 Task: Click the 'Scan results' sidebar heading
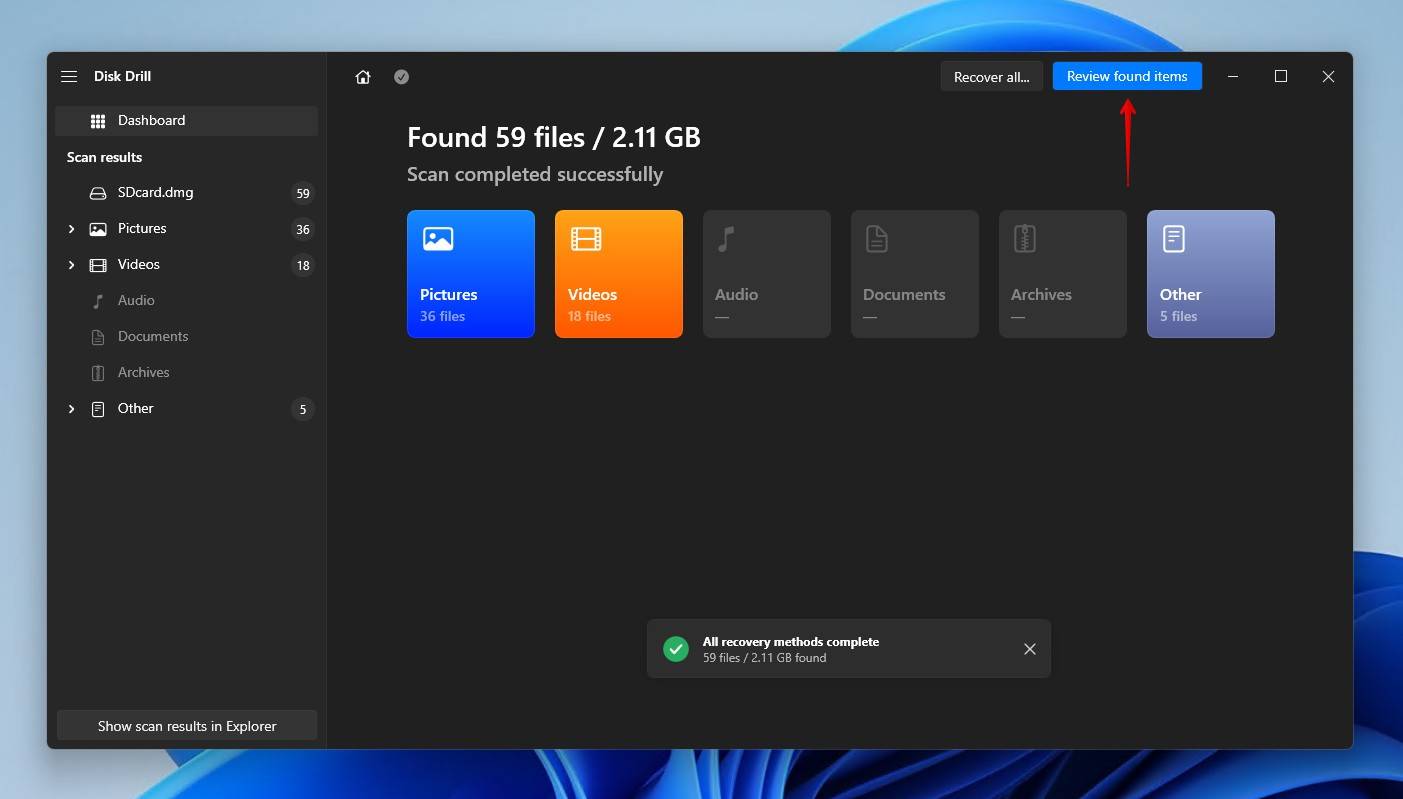104,157
